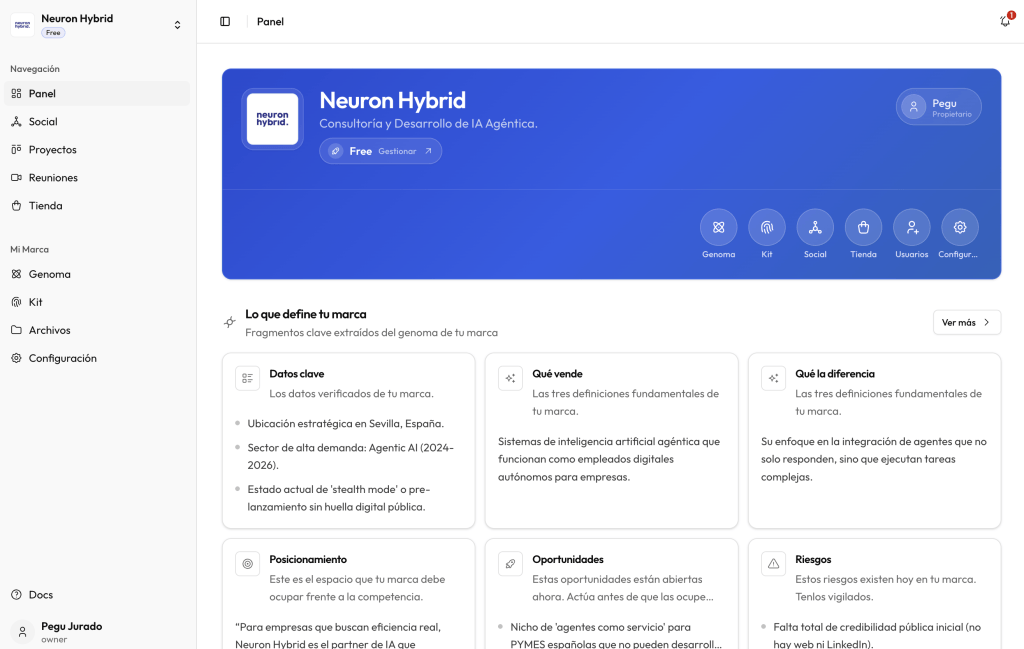Viewport: 1024px width, 649px height.
Task: Open Configuración in the sidebar
Action: click(x=97, y=358)
